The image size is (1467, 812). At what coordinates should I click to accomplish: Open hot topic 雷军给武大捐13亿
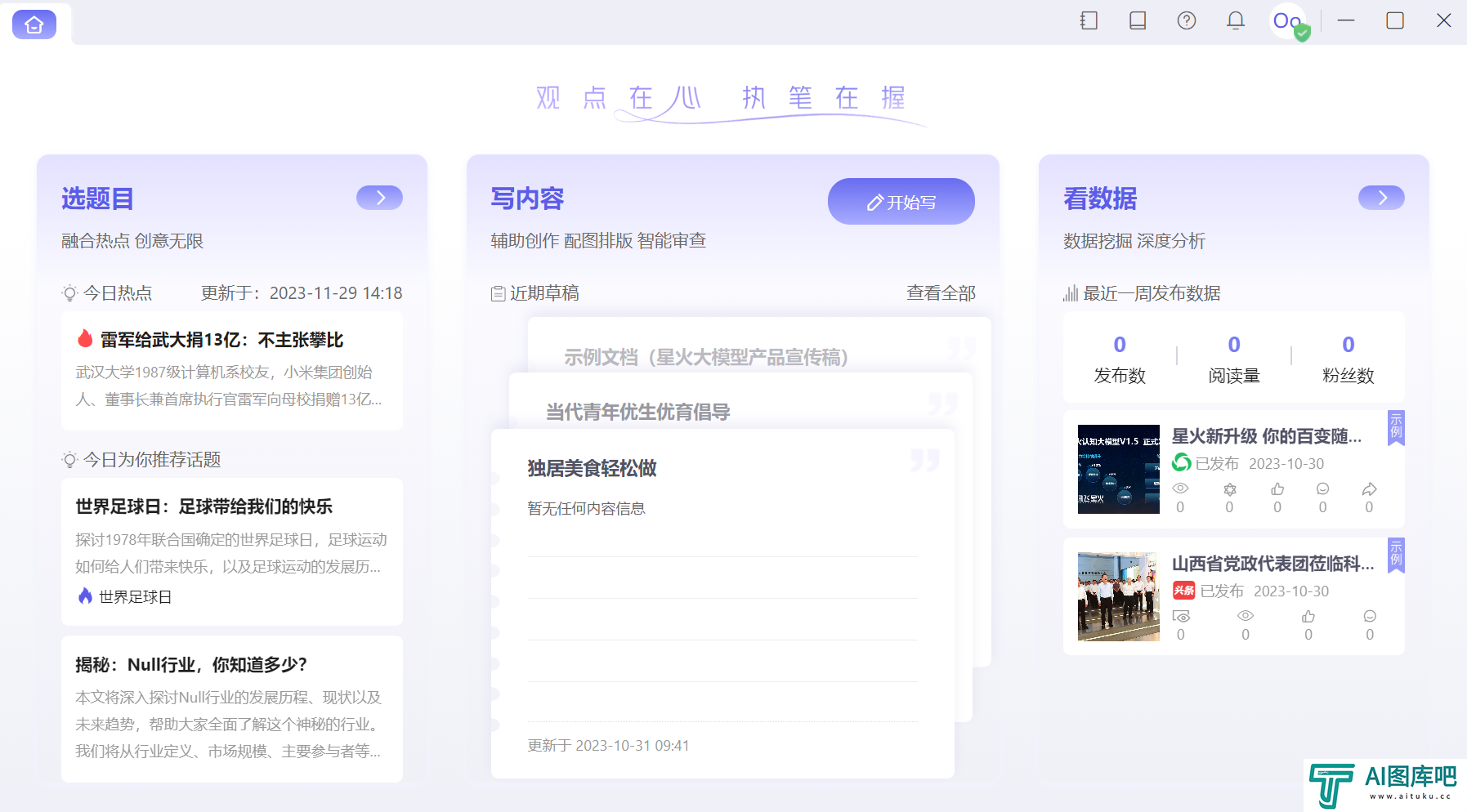221,340
